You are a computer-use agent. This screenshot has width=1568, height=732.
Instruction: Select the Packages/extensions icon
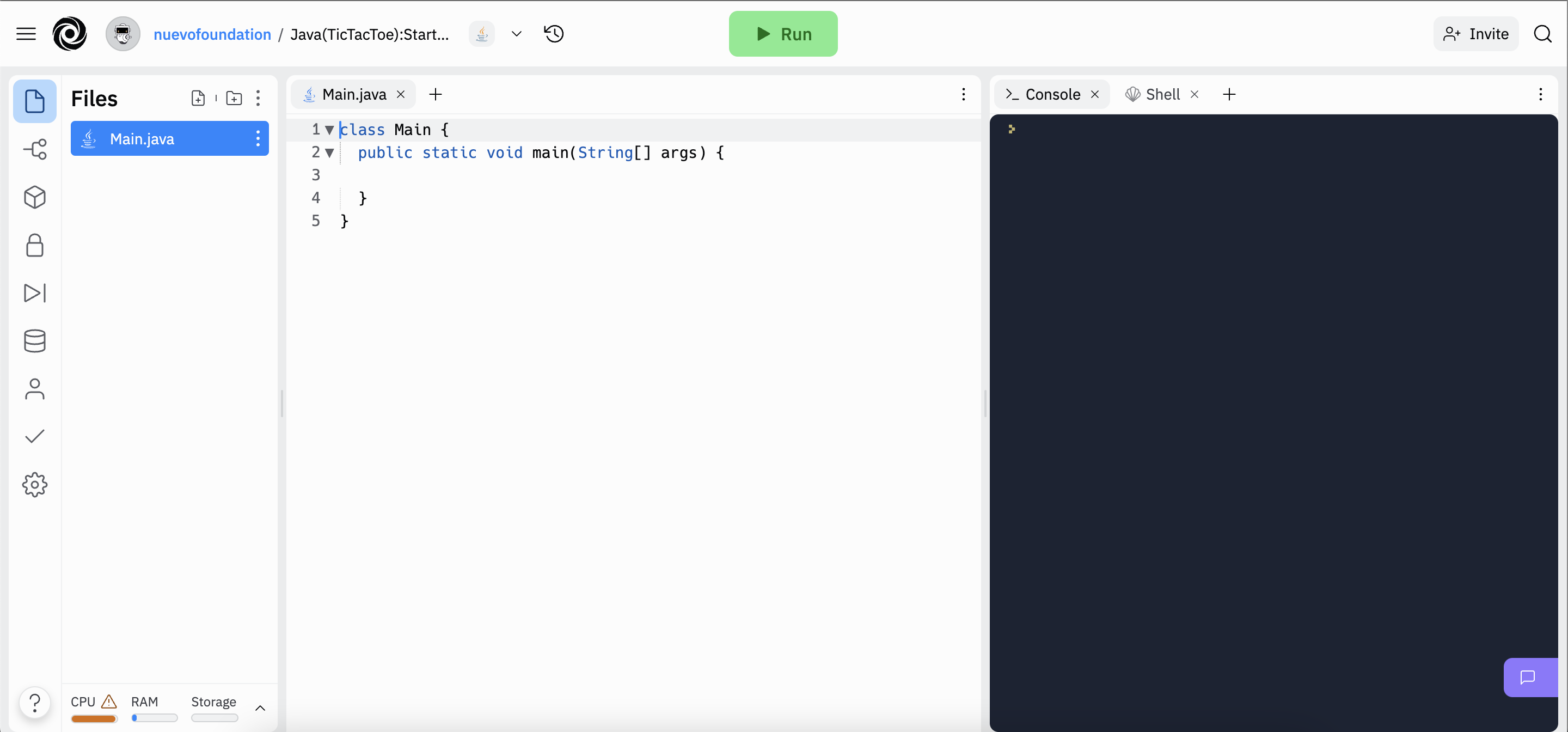point(33,197)
